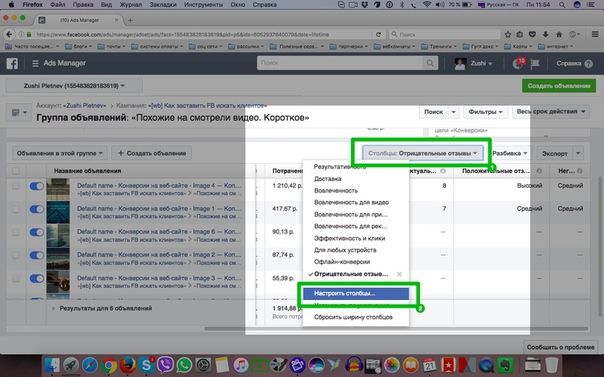Click the question mark help icon
Image resolution: width=604 pixels, height=377 pixels.
point(589,64)
